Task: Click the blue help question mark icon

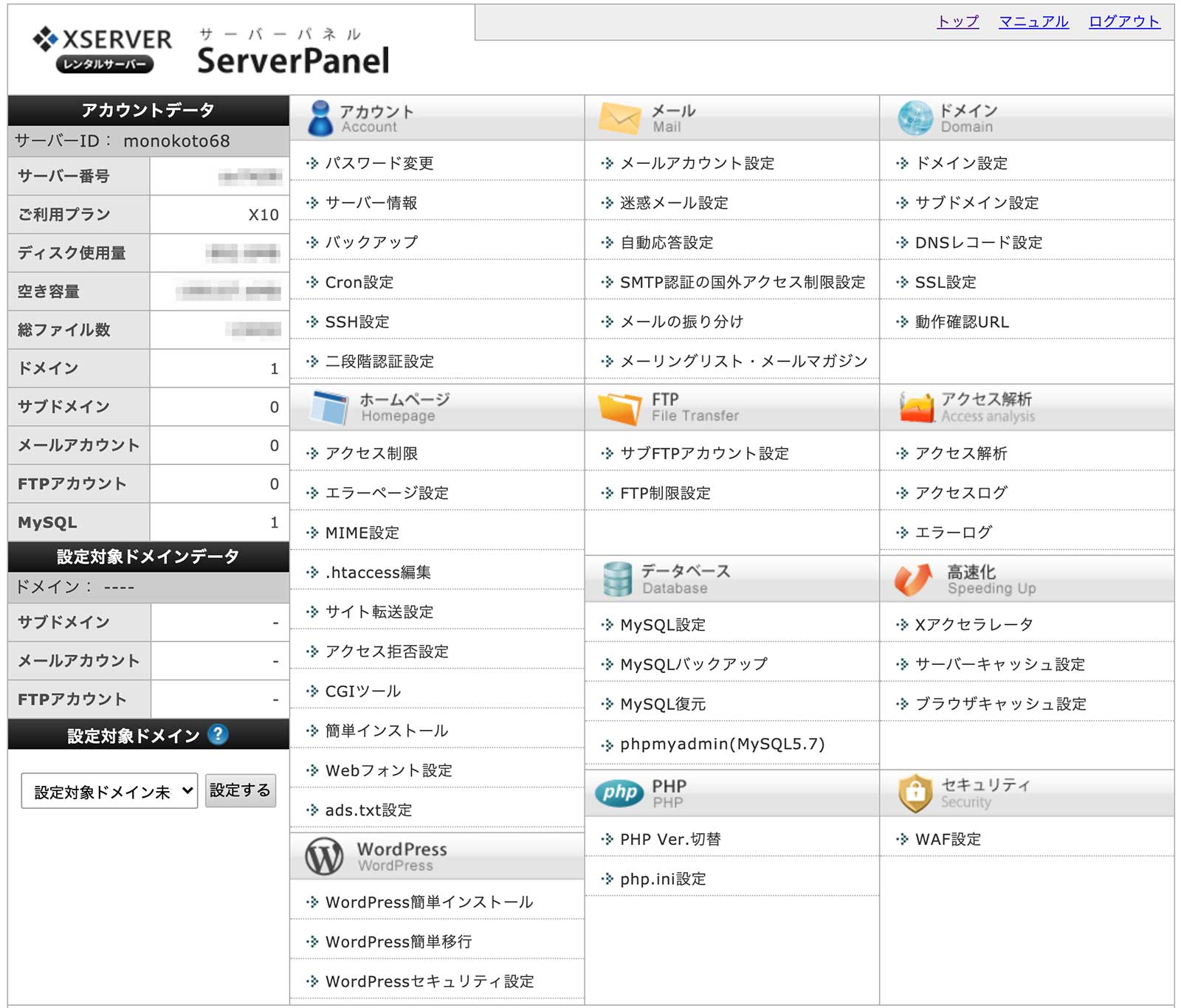Action: (x=218, y=734)
